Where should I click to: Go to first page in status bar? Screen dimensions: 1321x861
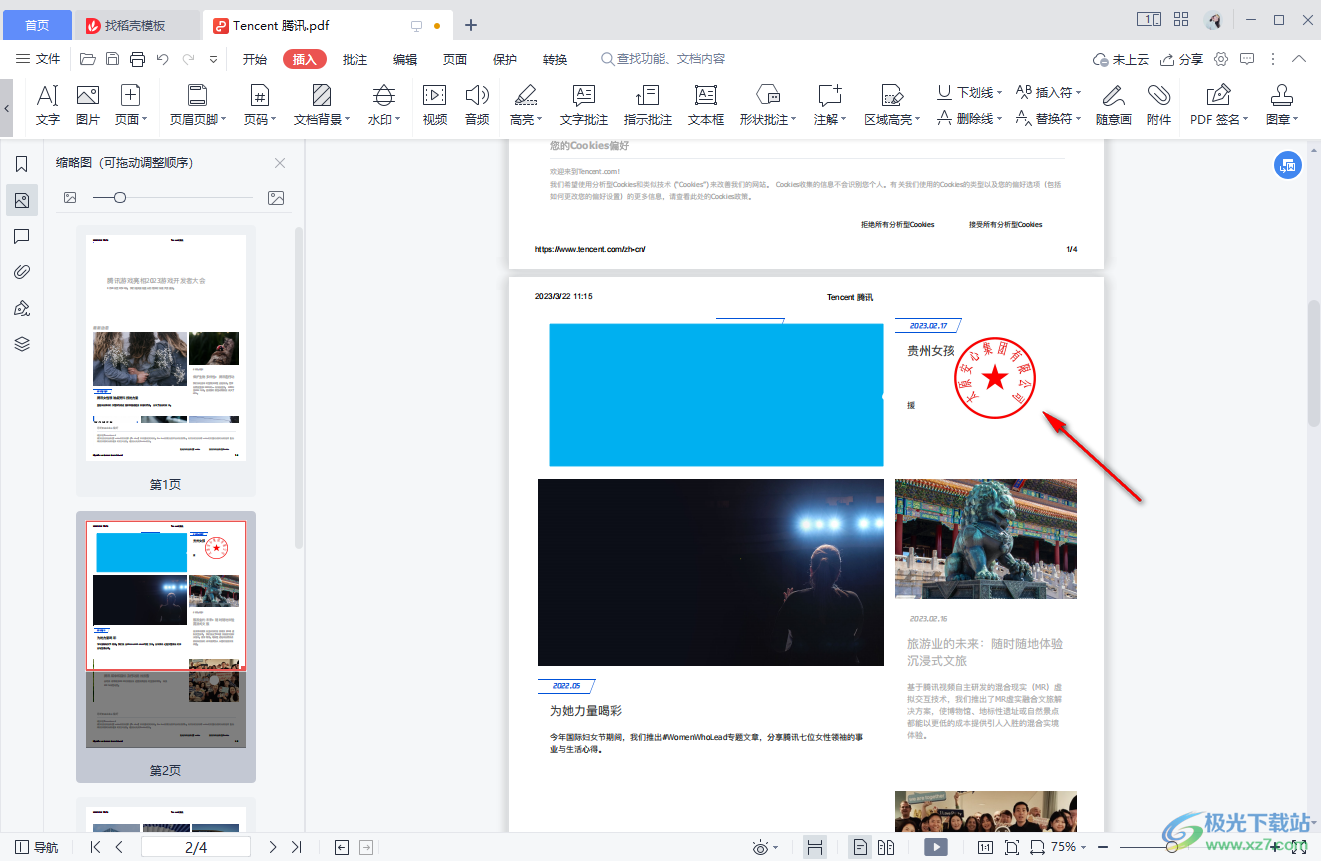96,847
